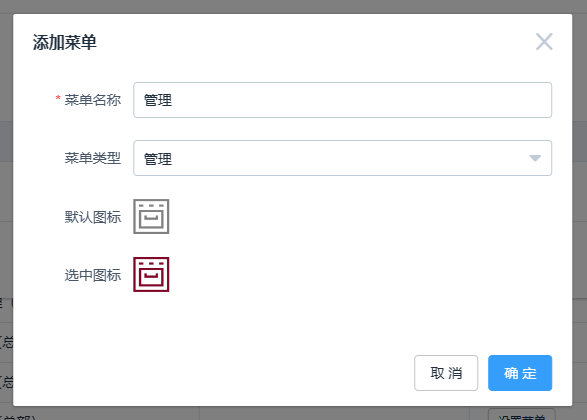This screenshot has width=587, height=420.
Task: Cancel with the 取消 button
Action: click(x=446, y=373)
